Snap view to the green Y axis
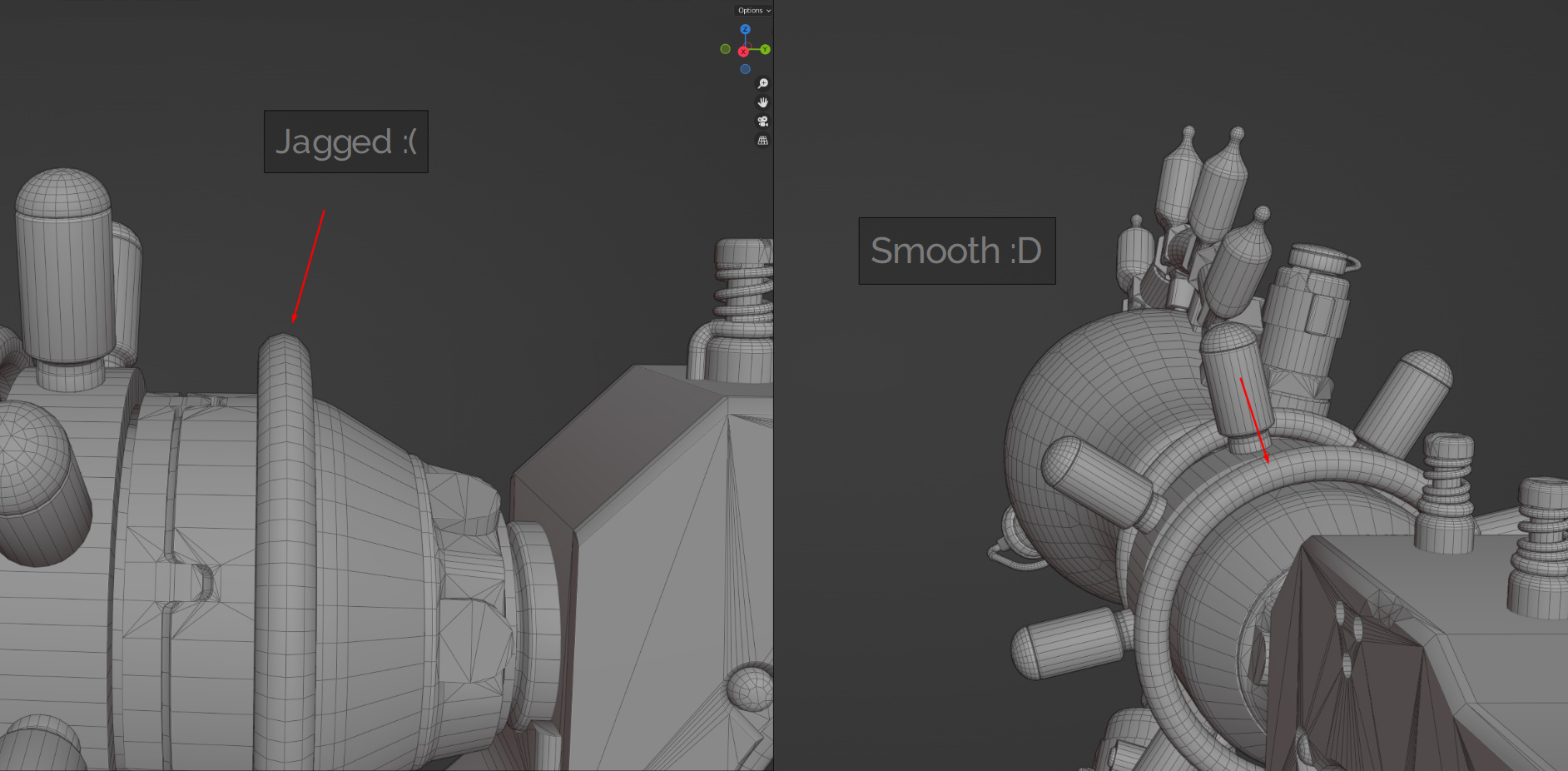The height and width of the screenshot is (771, 1568). point(765,50)
